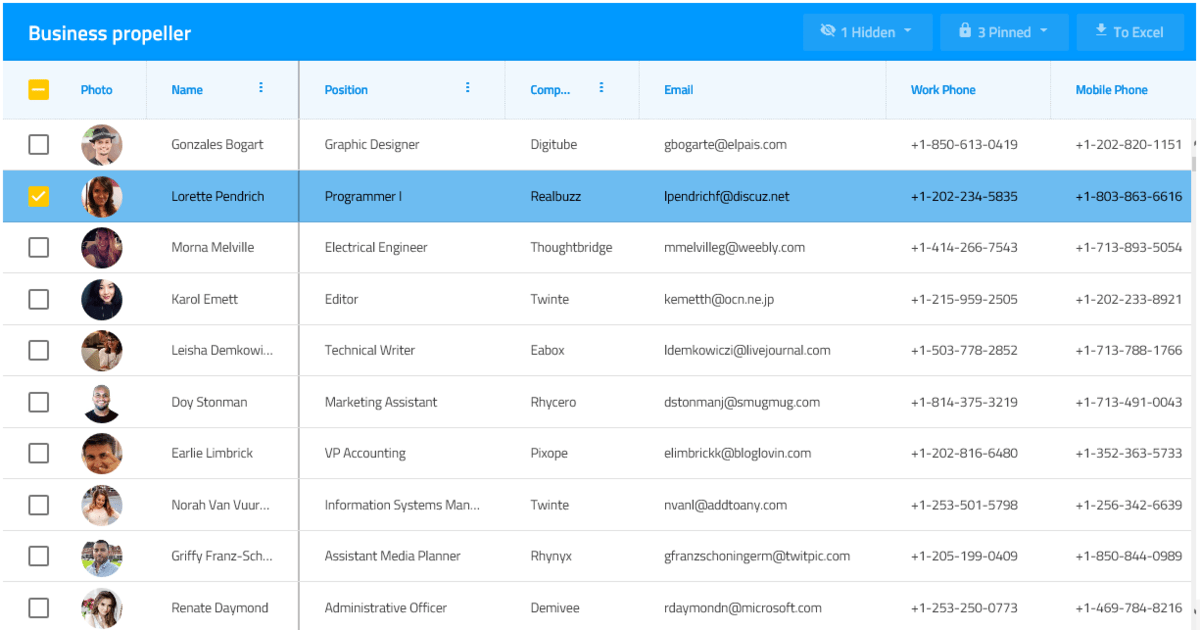Check the box for Karol Emett

click(x=38, y=299)
